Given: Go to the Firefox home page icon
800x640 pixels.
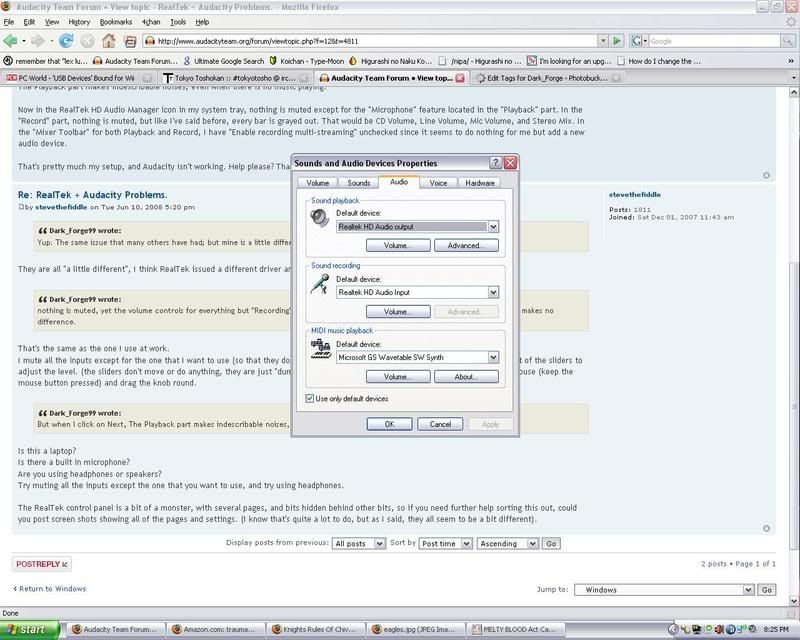Looking at the screenshot, I should coord(108,41).
